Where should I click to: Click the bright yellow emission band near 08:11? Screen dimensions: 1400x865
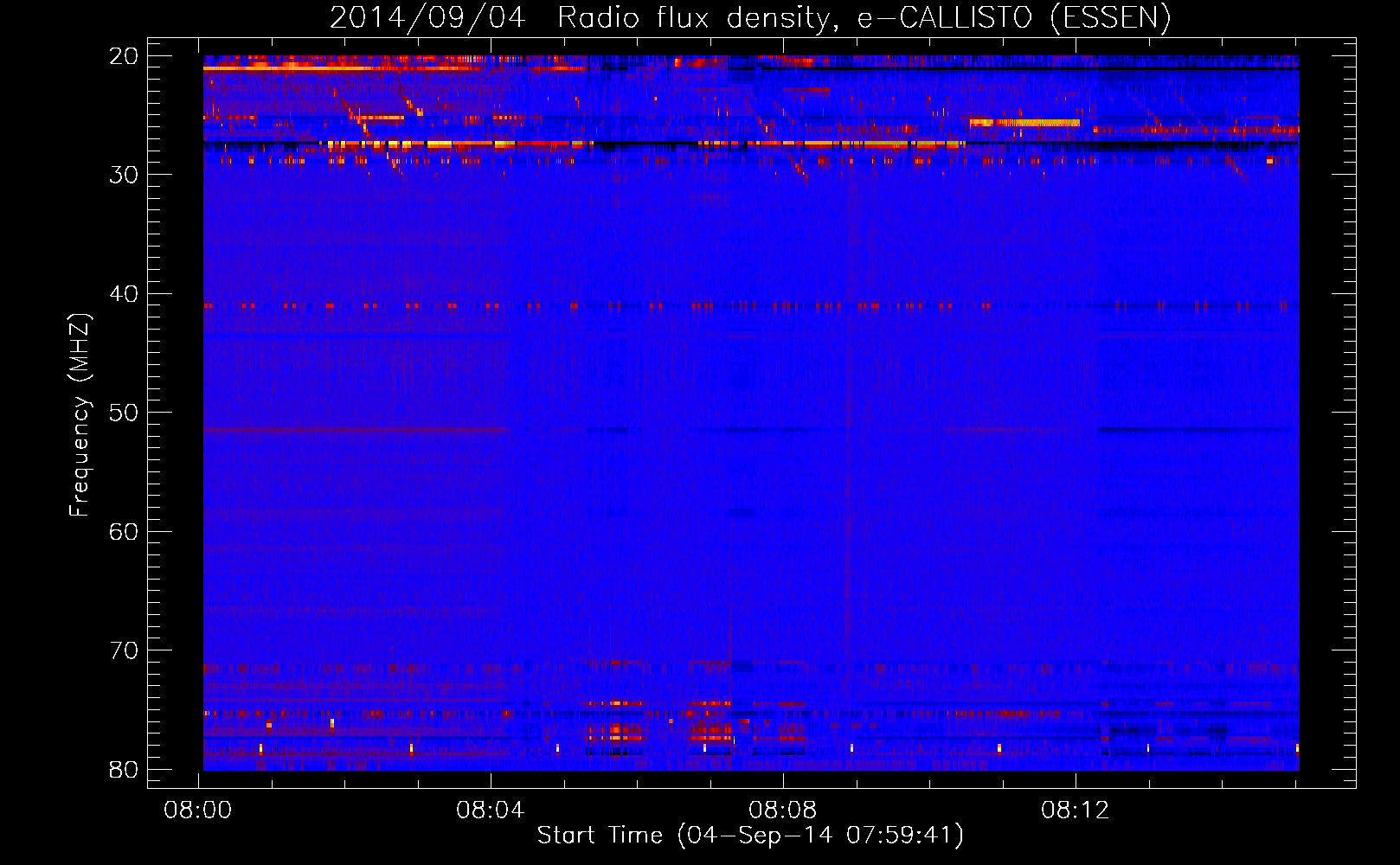pos(1024,123)
